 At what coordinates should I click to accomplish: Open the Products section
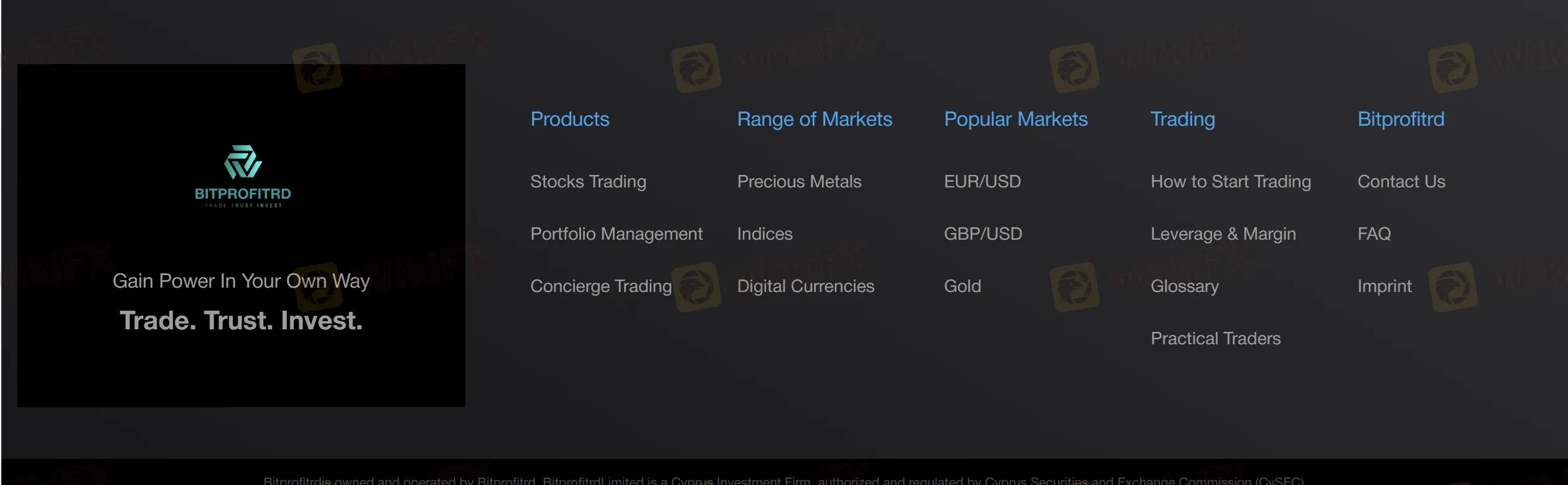click(x=569, y=119)
